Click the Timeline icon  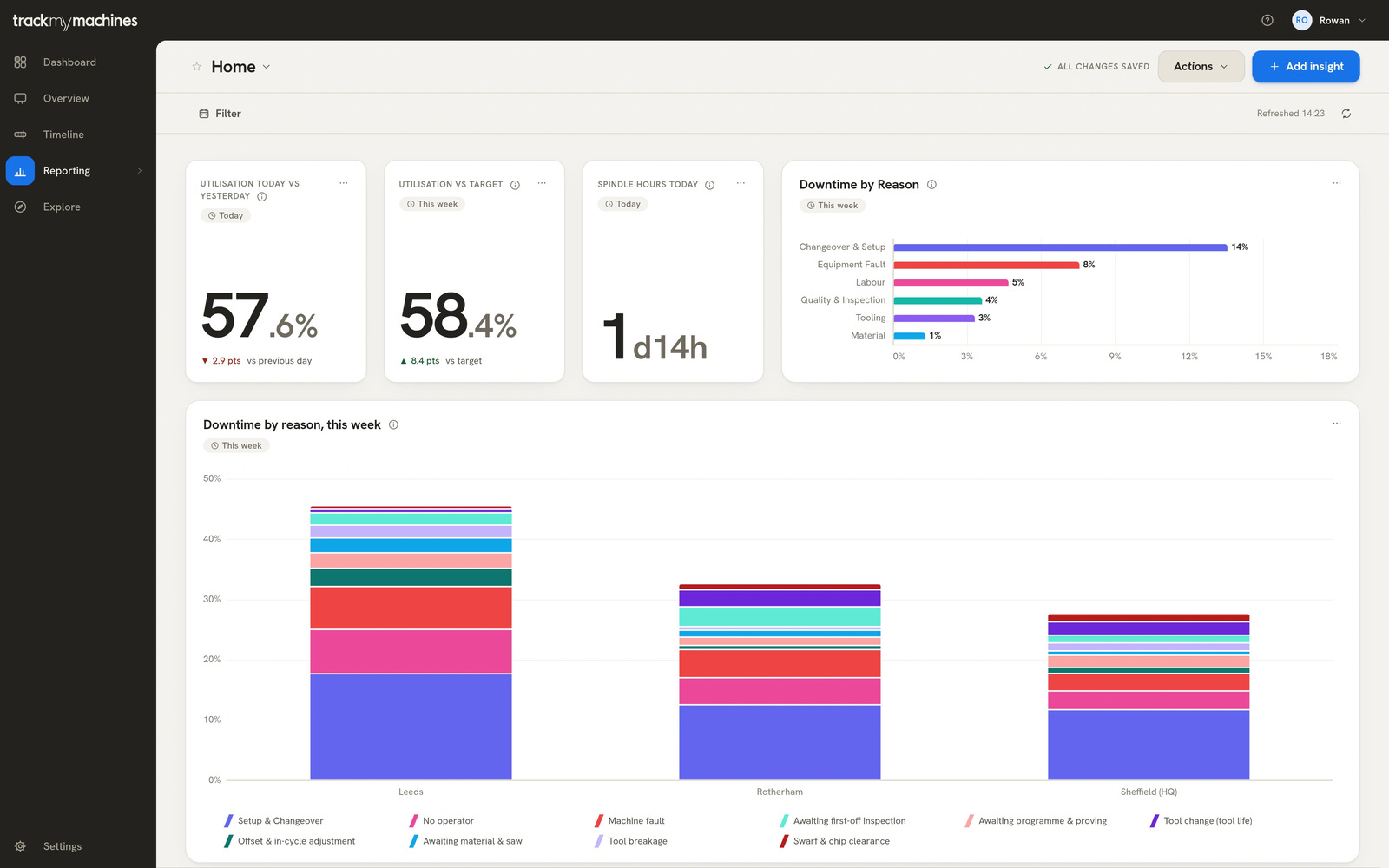point(20,135)
